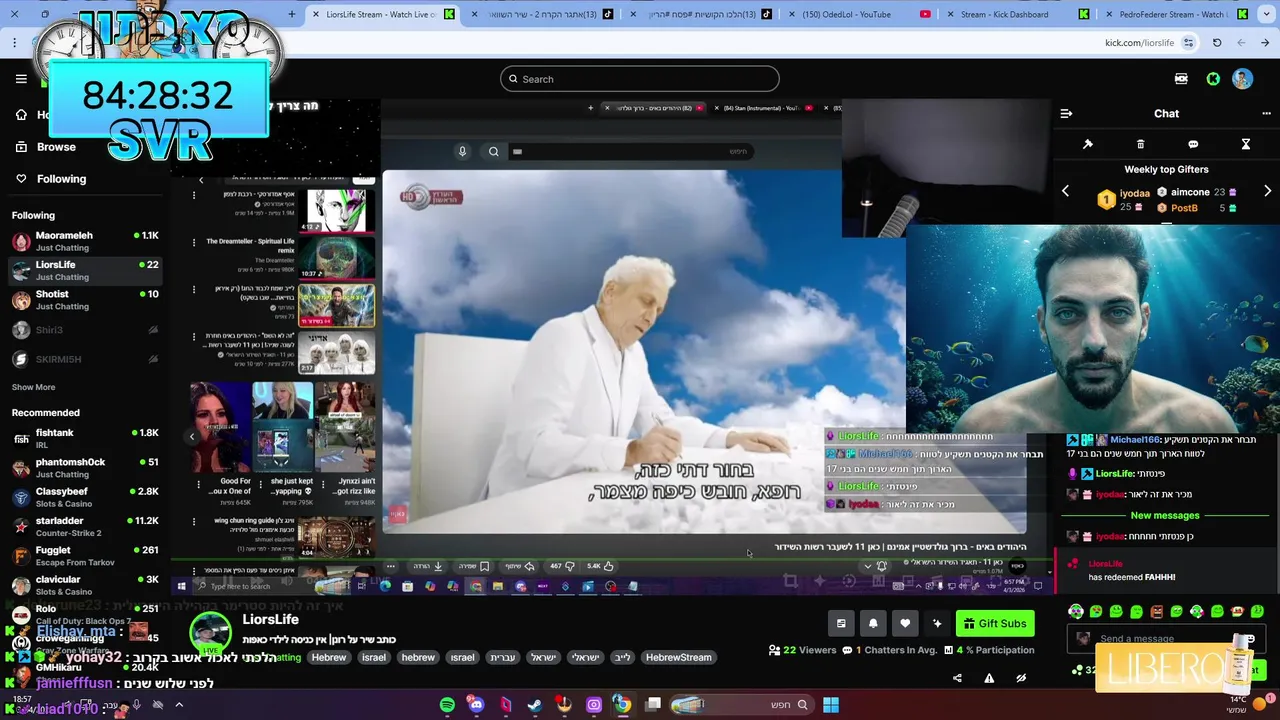Click the Gift Subs button
The image size is (1280, 720).
coord(995,623)
